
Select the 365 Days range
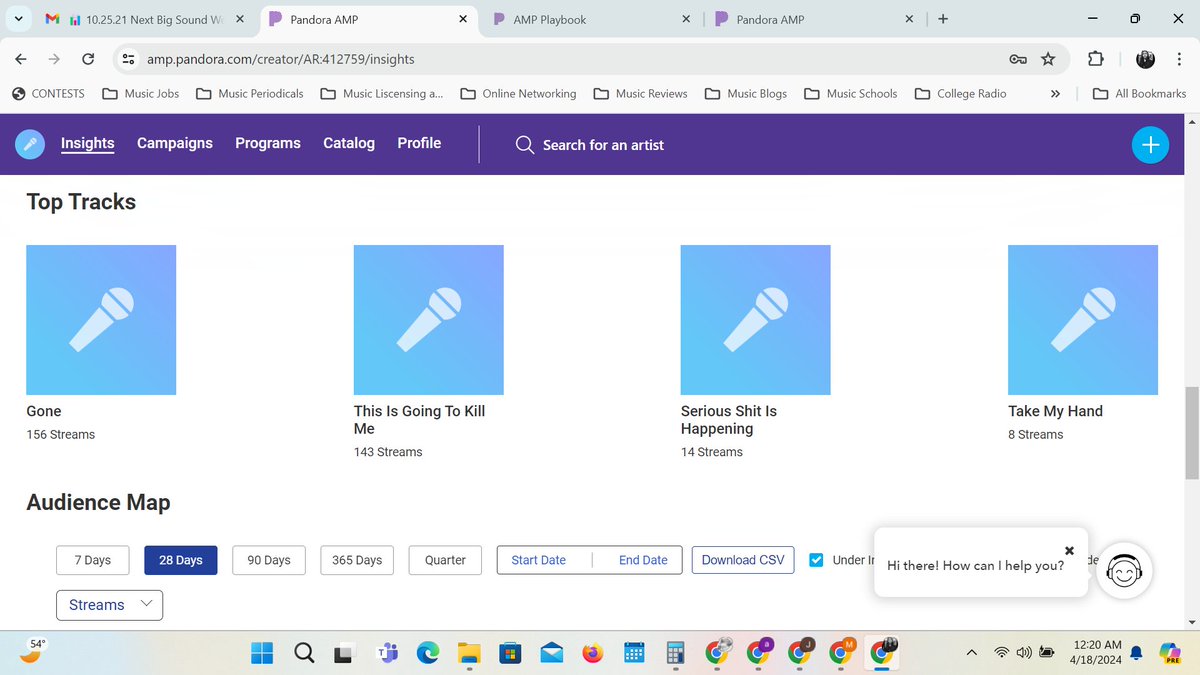pos(357,560)
